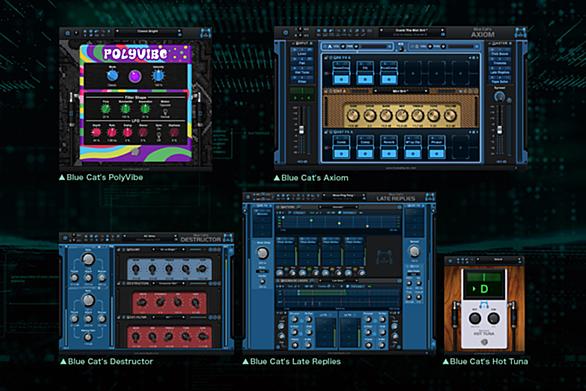
Task: Click the Blue Cat logo icon in Late Replies header
Action: point(430,197)
